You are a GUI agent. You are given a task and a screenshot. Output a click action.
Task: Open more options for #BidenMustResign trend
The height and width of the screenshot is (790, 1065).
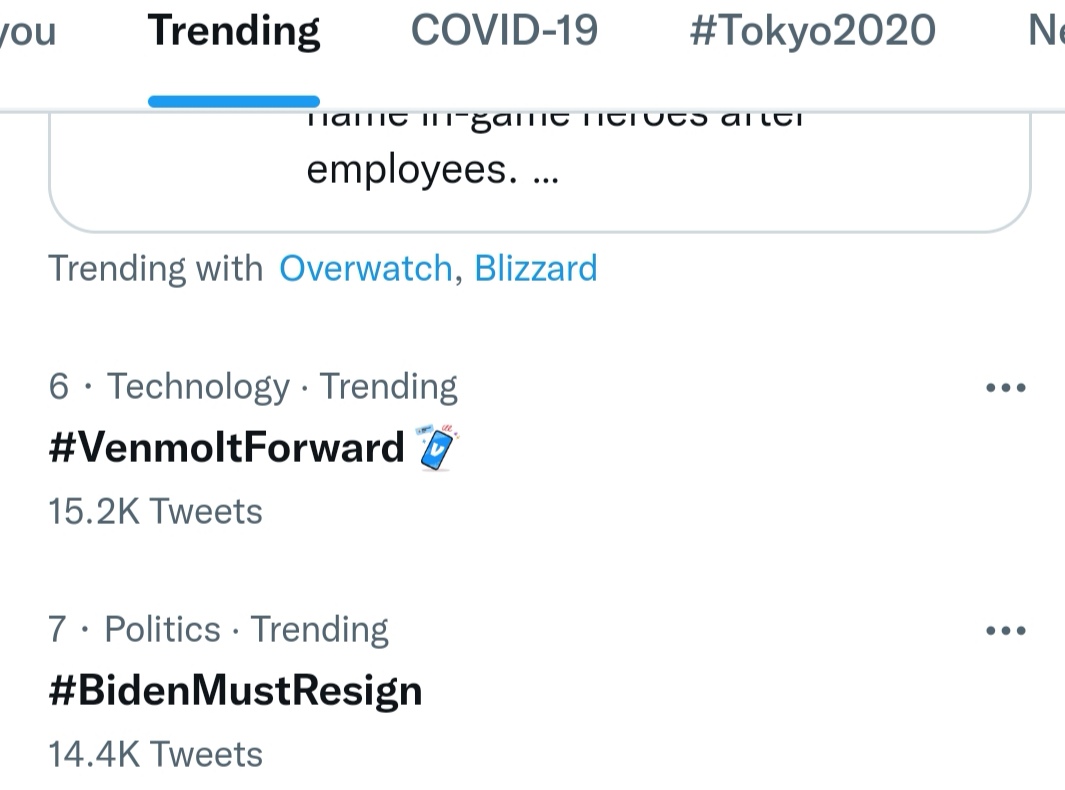click(1005, 630)
